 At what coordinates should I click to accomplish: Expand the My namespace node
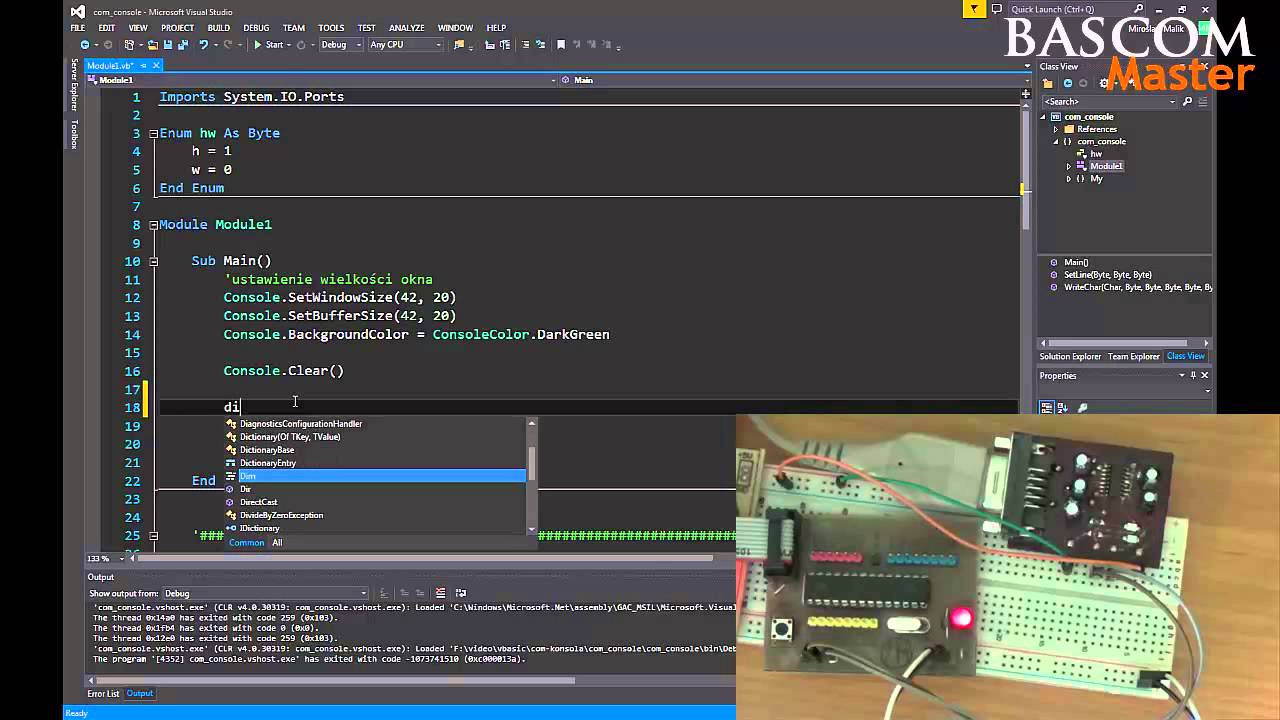(1069, 179)
